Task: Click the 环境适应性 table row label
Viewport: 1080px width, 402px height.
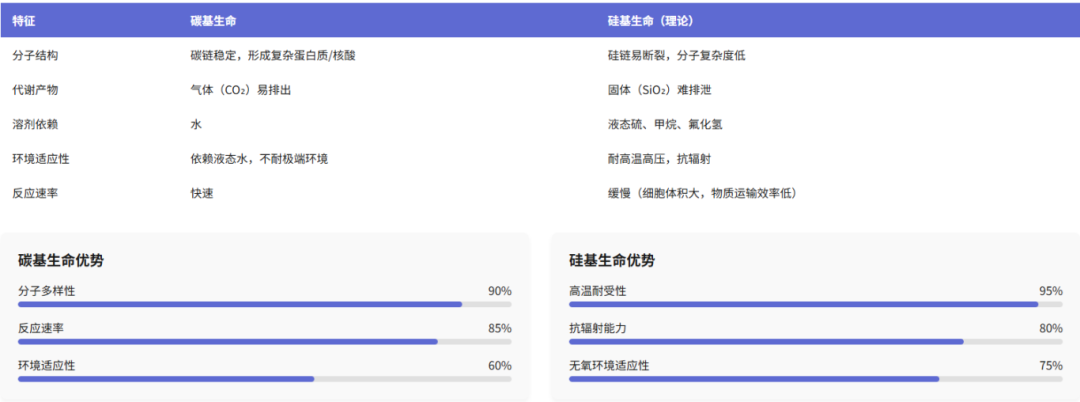Action: (41, 159)
